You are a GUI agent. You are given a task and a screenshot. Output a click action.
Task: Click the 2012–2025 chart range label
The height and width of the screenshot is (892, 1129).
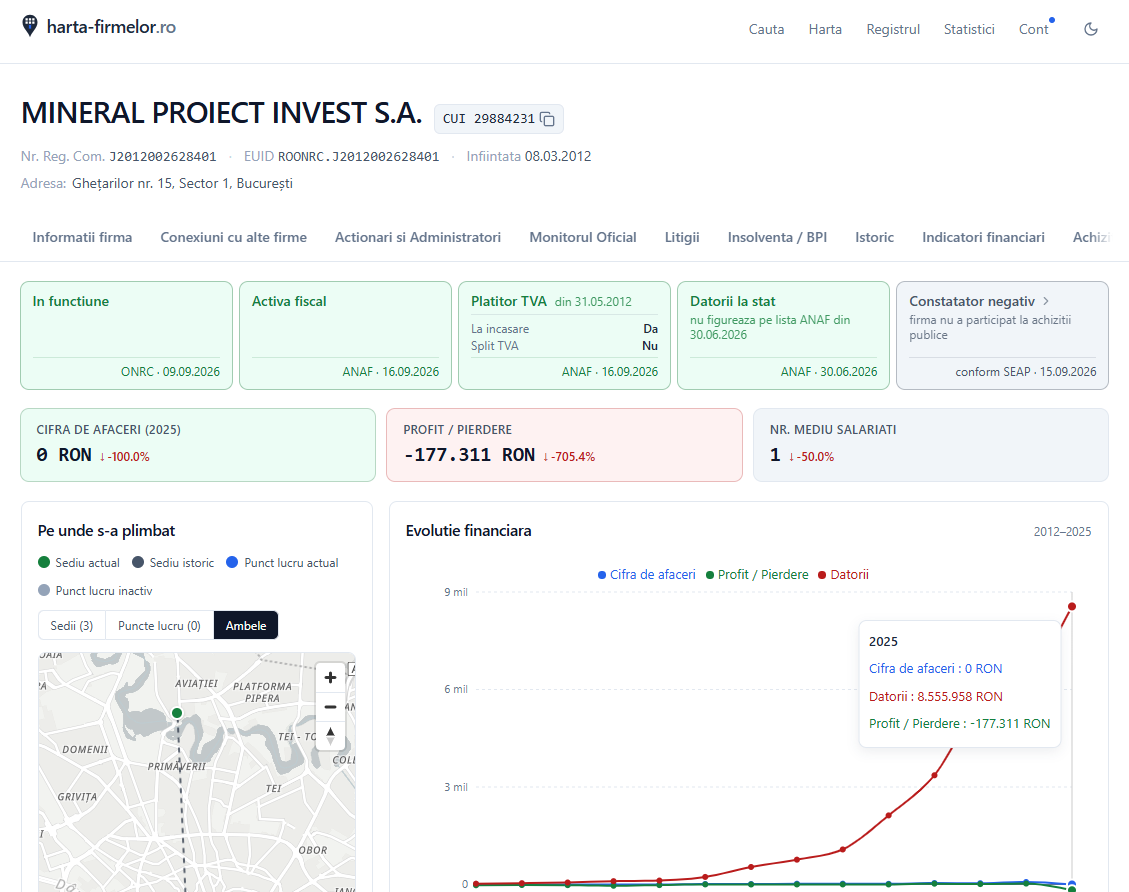pos(1062,531)
